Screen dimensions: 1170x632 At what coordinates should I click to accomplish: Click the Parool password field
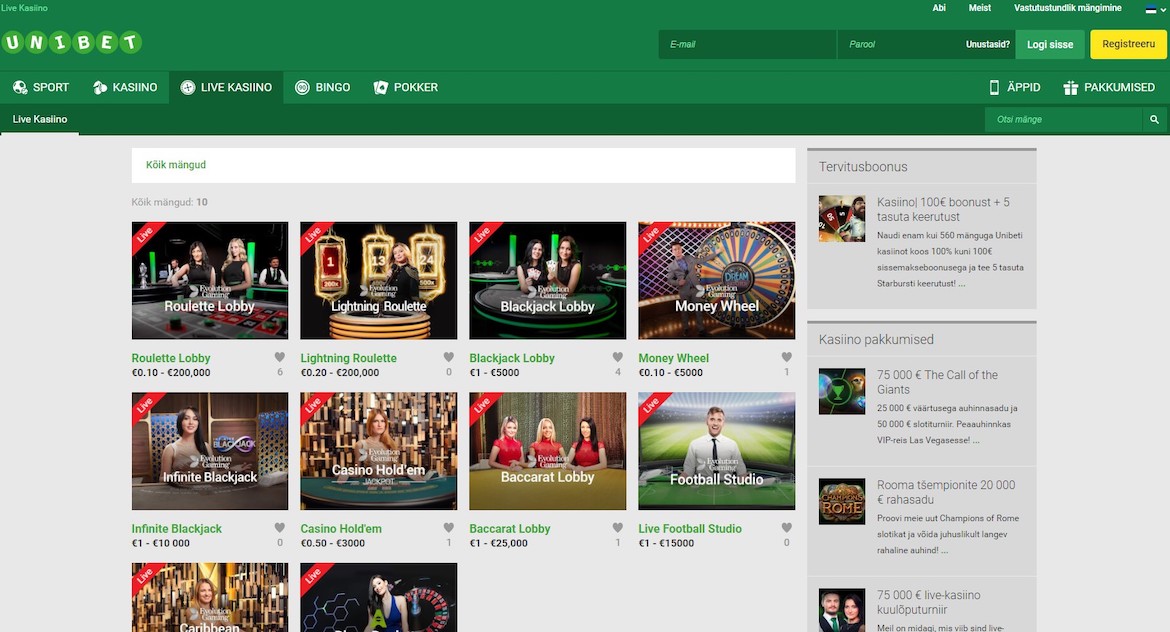(x=899, y=44)
